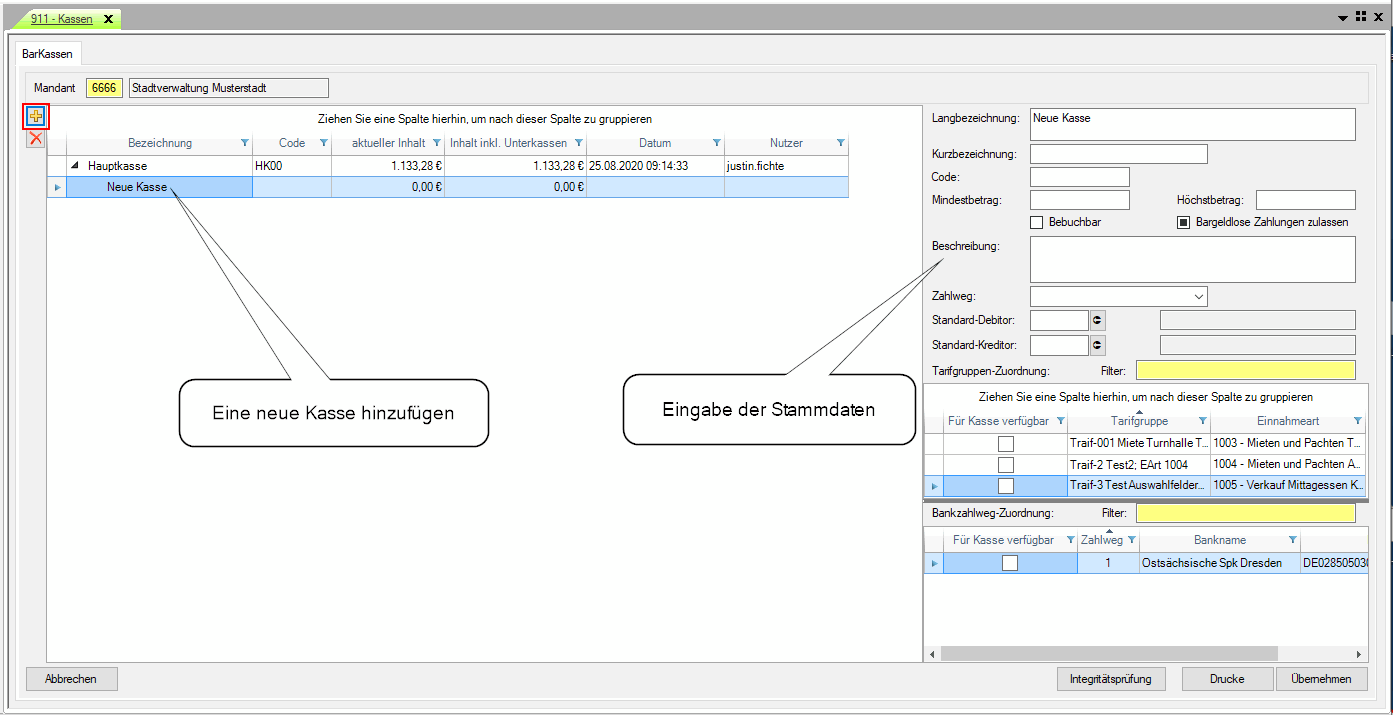Check availability box for Ostsächsische Spk Dresden
1393x715 pixels.
pos(1010,563)
